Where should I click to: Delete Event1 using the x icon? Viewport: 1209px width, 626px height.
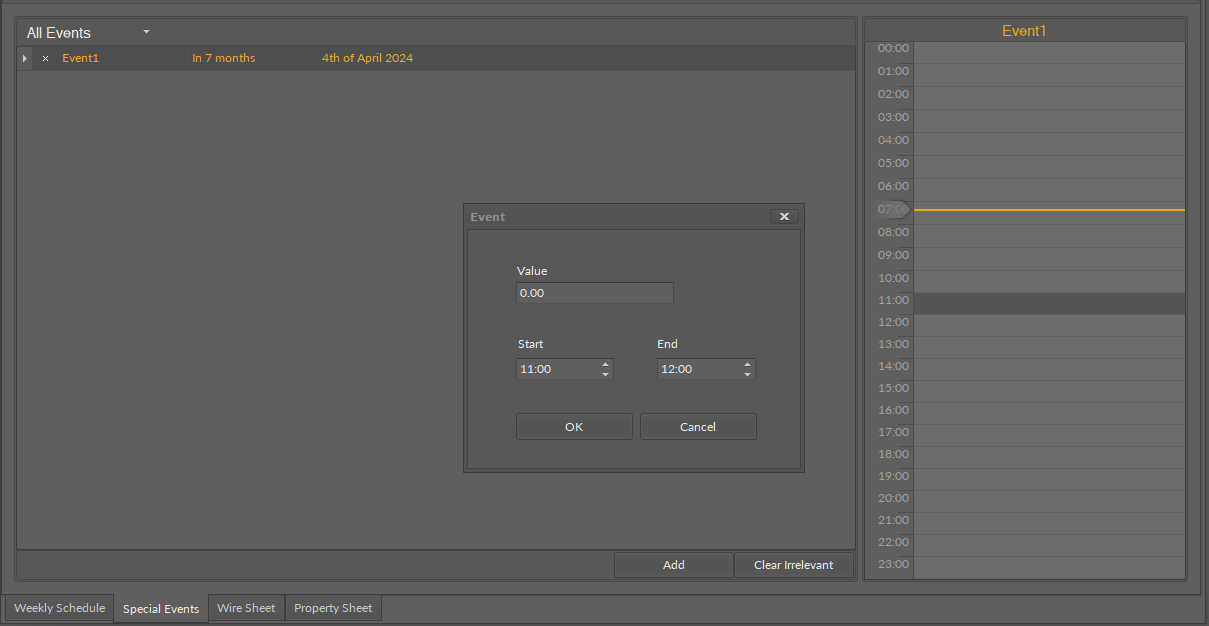click(x=44, y=58)
